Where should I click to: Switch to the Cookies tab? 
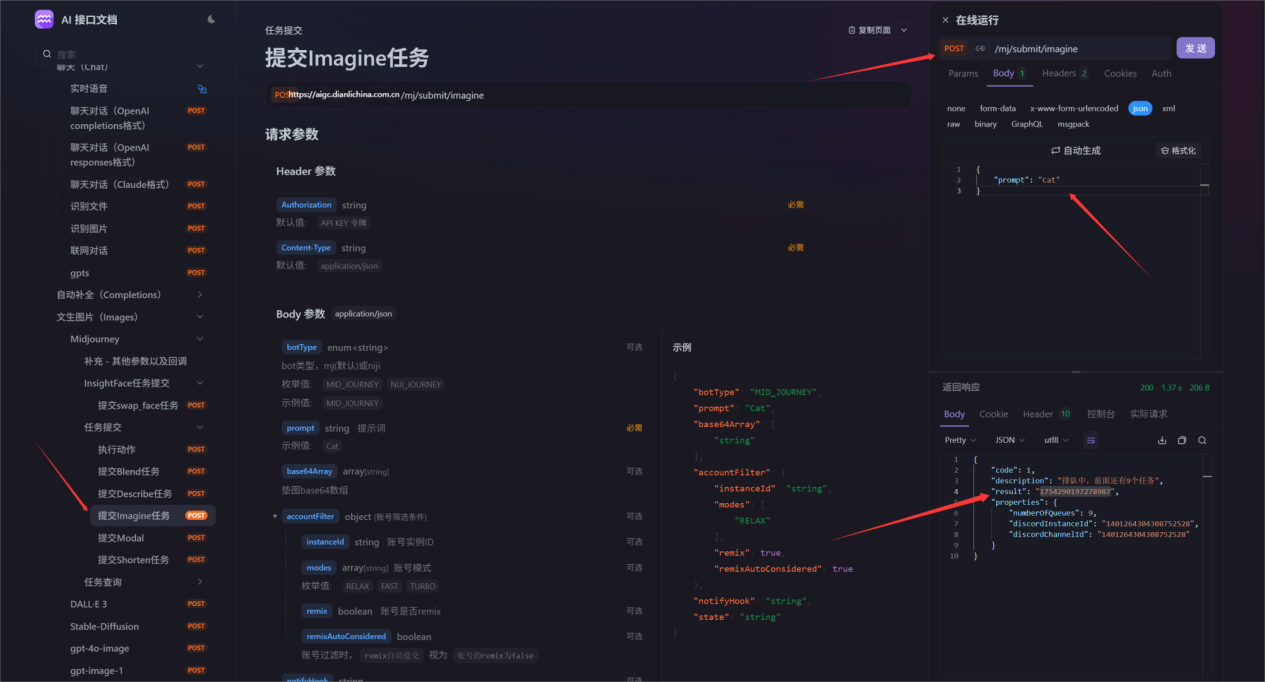pyautogui.click(x=1120, y=73)
